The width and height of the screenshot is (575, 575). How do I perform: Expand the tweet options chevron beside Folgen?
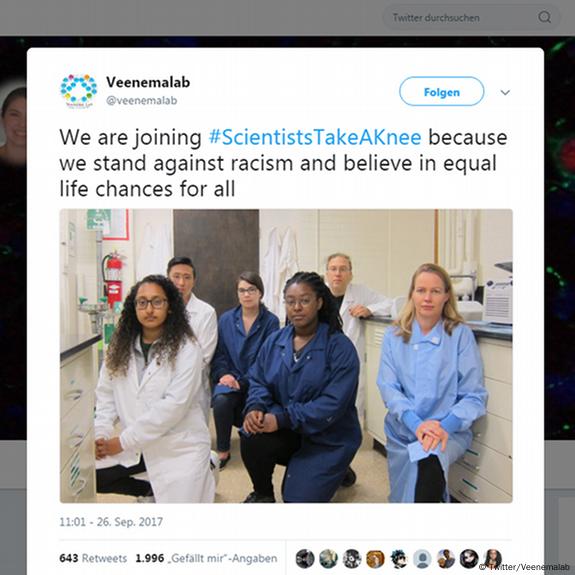[505, 92]
